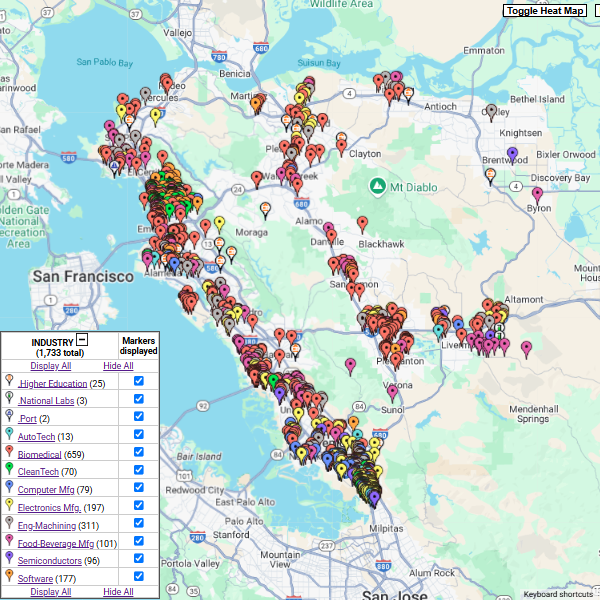The width and height of the screenshot is (600, 600).
Task: Select the purple pin near Brentwood
Action: click(x=512, y=155)
